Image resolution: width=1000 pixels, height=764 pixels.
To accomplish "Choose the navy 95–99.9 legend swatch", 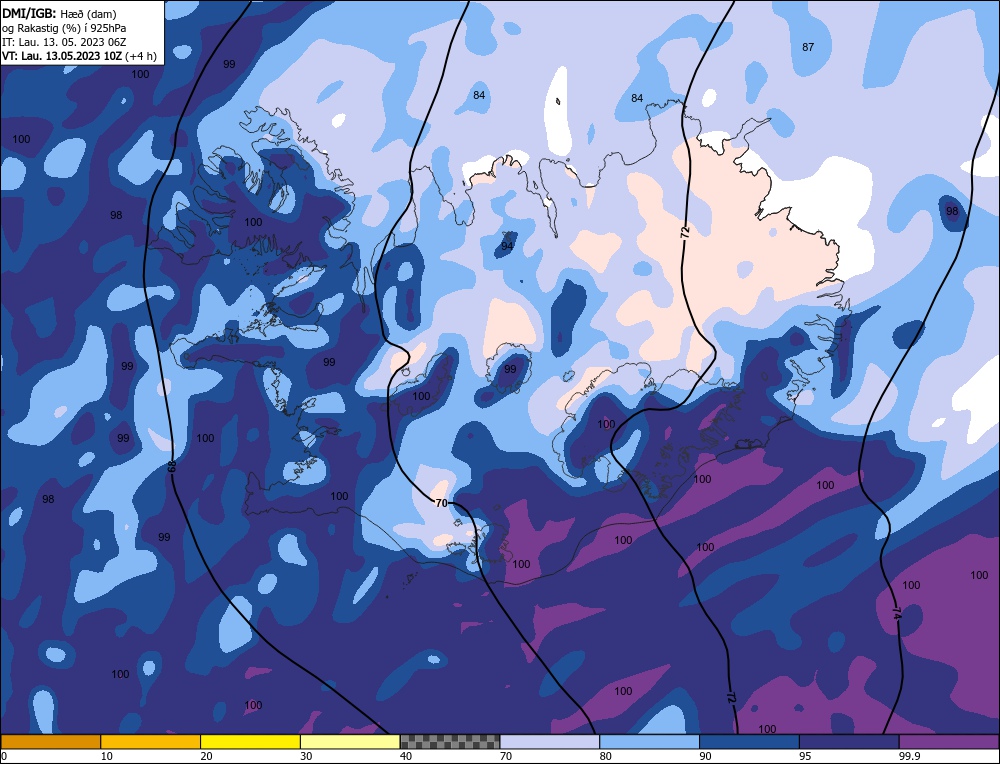I will [x=849, y=741].
